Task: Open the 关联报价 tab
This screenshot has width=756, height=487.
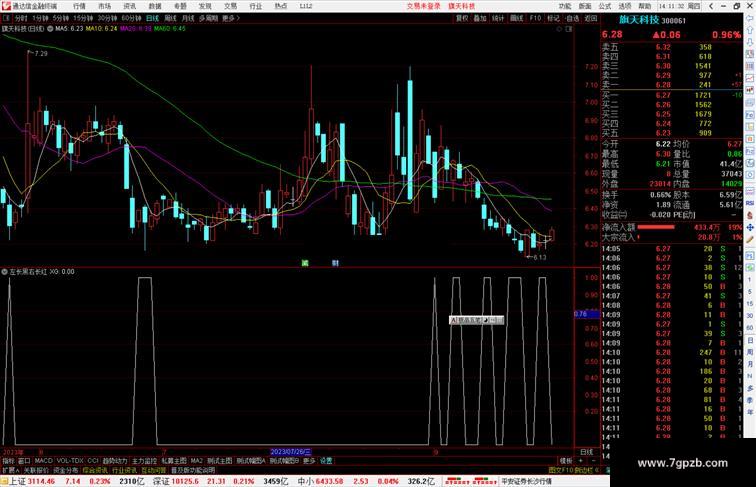Action: point(36,470)
